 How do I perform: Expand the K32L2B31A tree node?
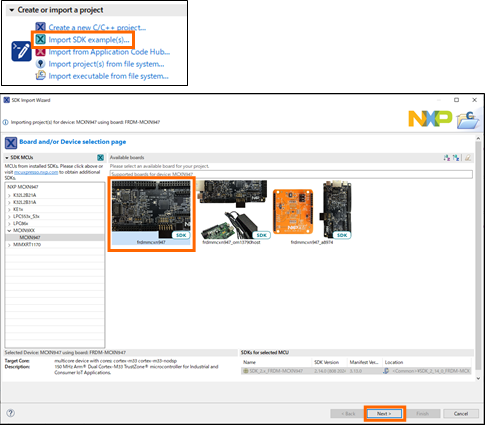[x=9, y=202]
